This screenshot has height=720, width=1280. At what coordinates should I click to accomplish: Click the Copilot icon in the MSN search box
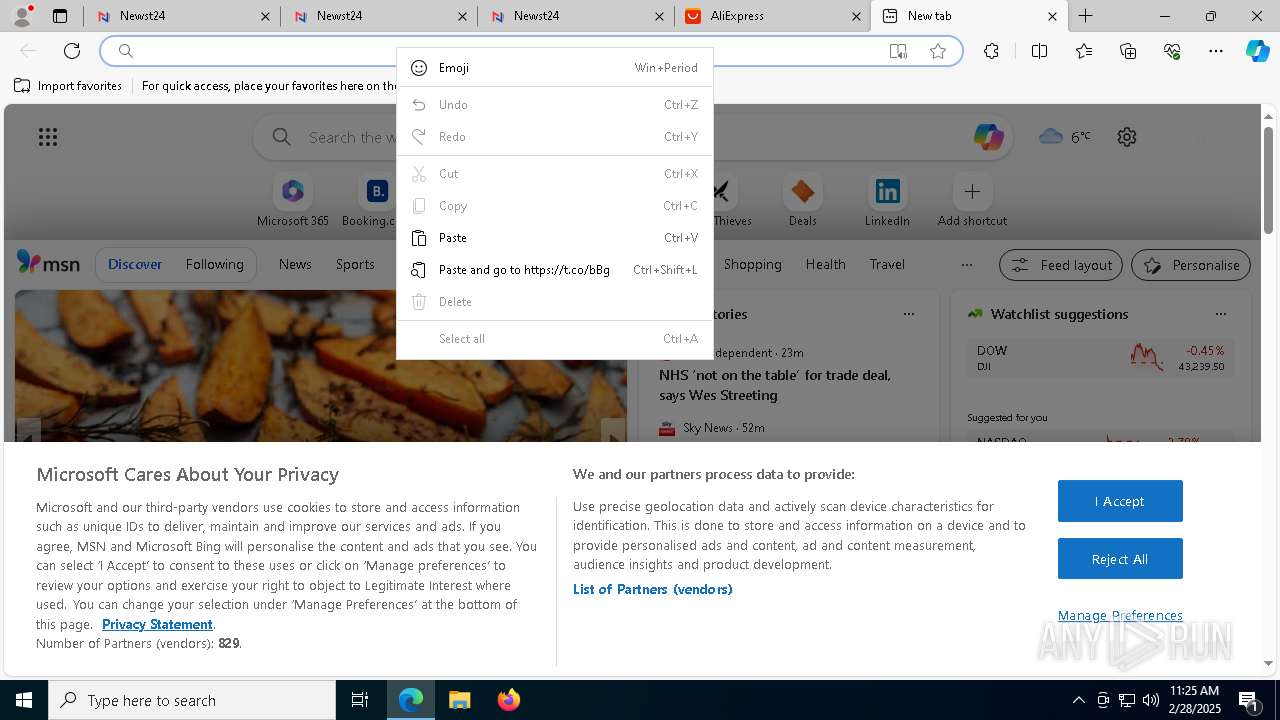coord(988,137)
